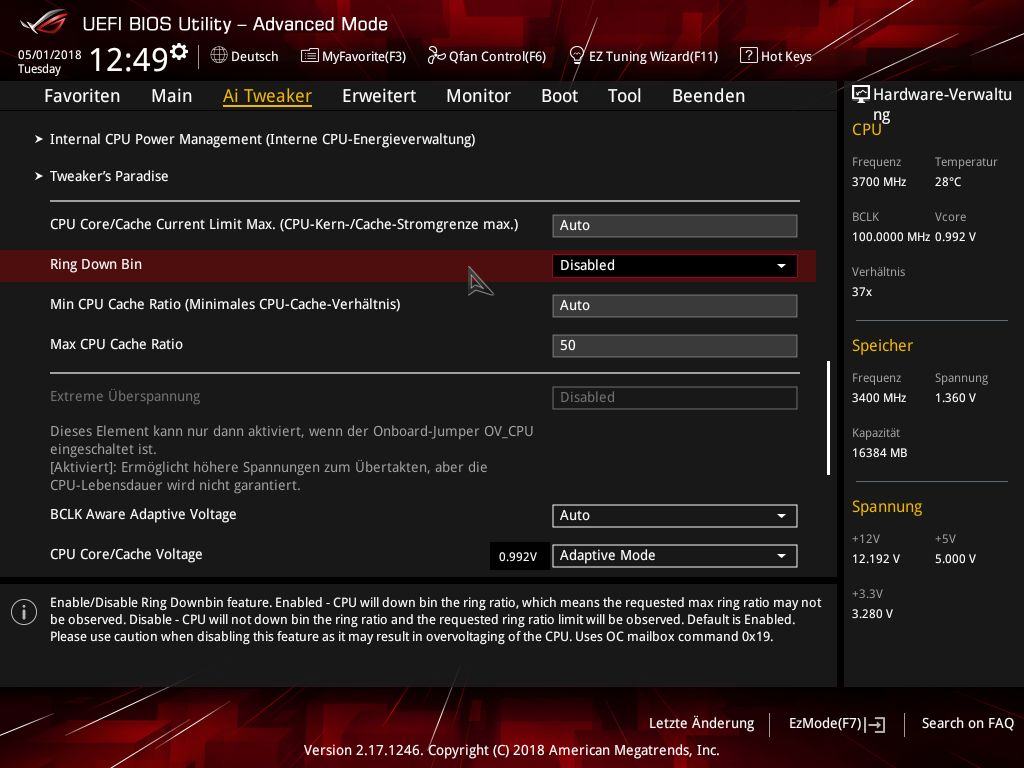Open the Beenden tab
This screenshot has height=768, width=1024.
pyautogui.click(x=709, y=96)
